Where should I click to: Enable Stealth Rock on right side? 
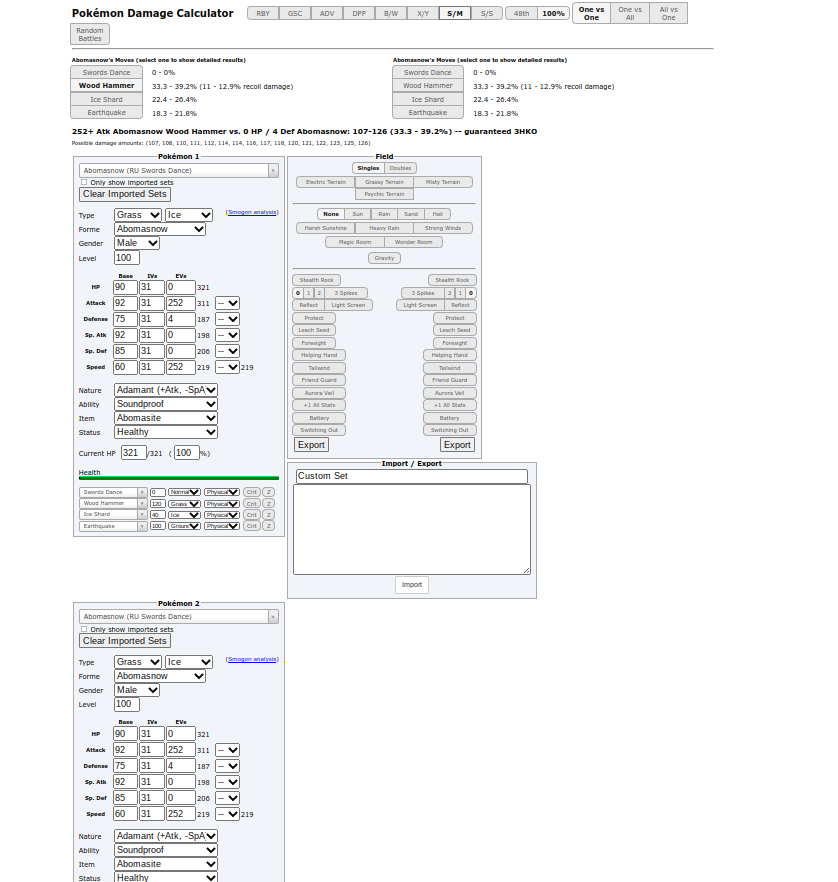click(x=452, y=280)
